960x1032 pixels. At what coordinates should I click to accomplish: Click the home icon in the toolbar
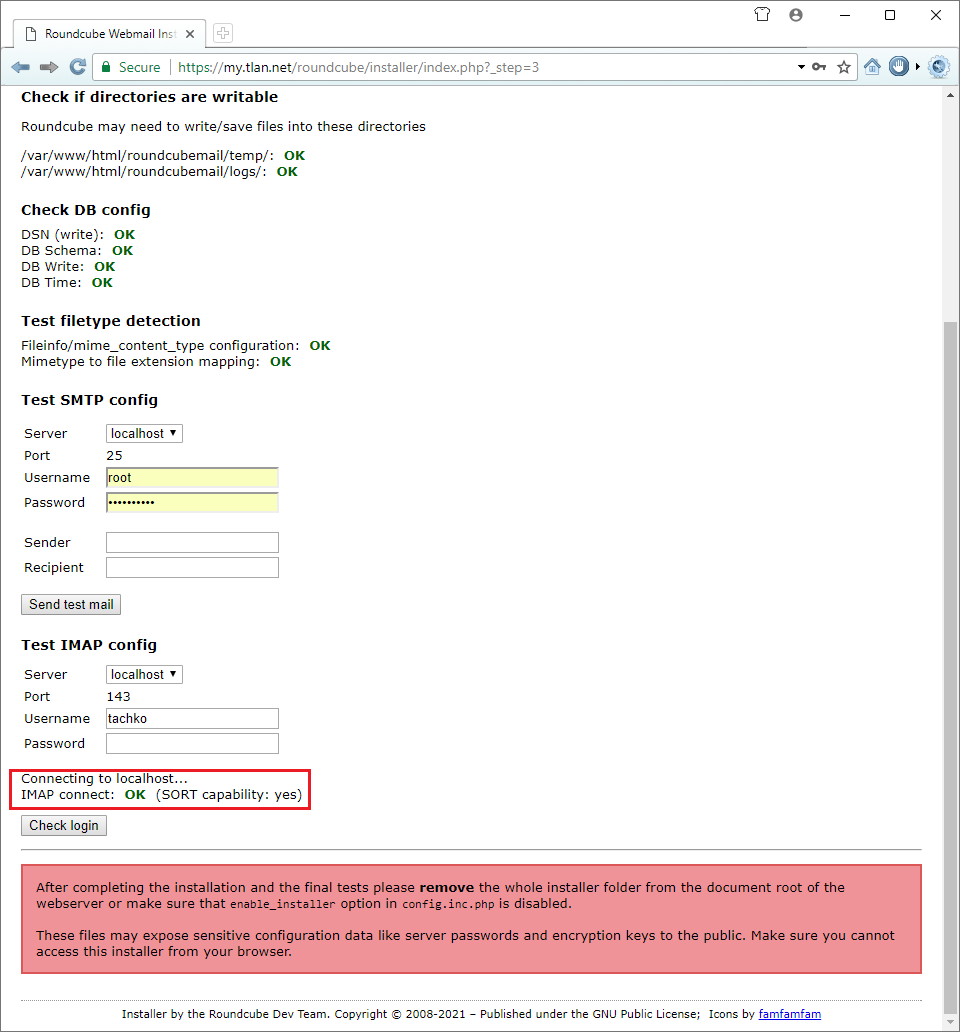pos(872,67)
